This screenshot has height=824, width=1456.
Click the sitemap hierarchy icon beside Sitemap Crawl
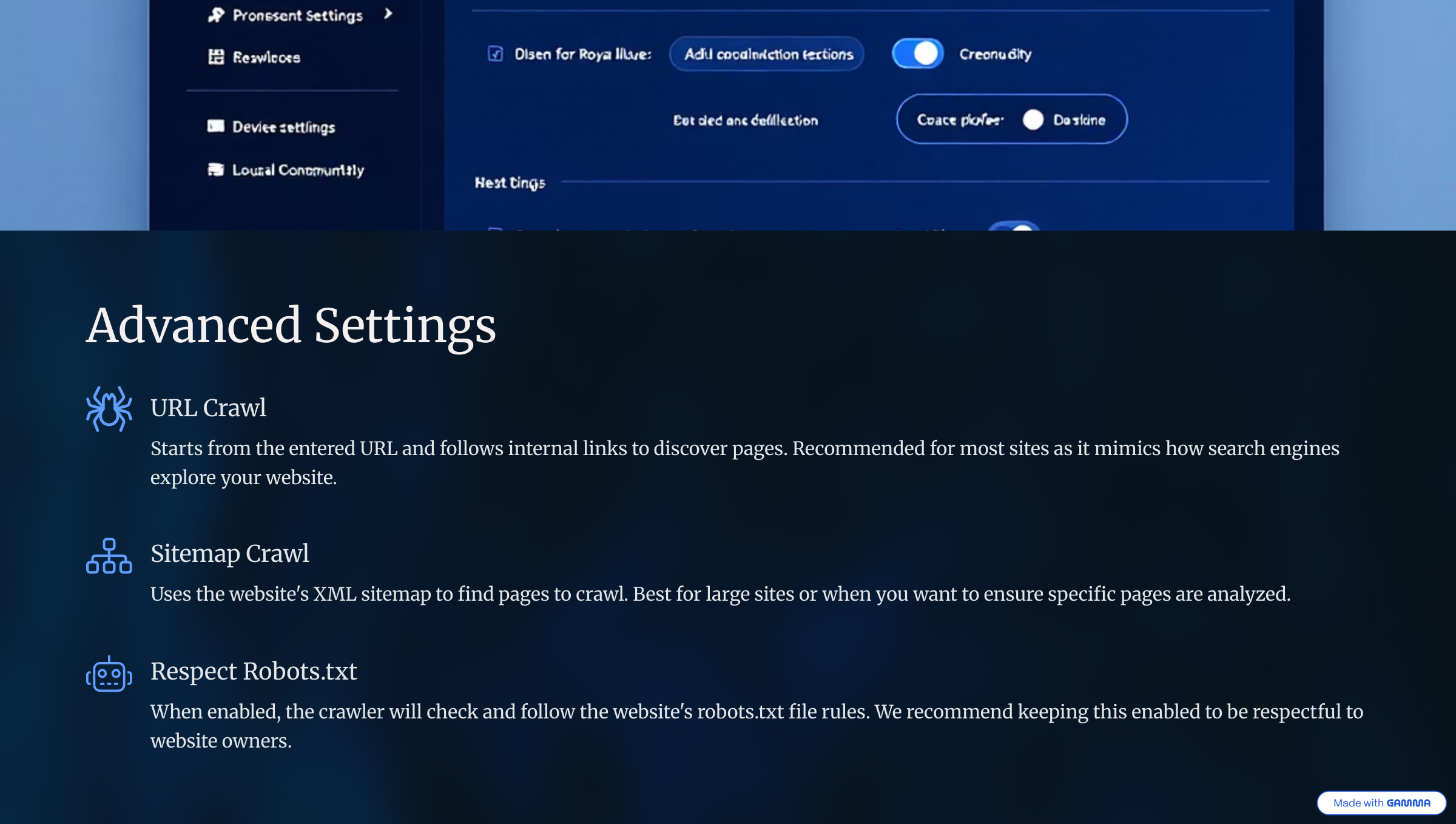click(109, 554)
